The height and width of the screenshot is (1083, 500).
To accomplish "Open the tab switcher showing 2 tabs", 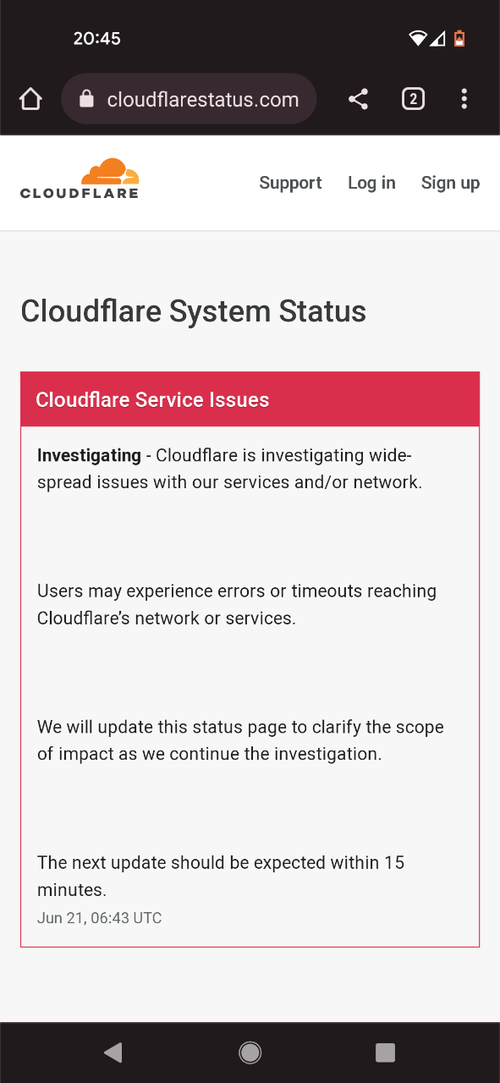I will pyautogui.click(x=413, y=99).
